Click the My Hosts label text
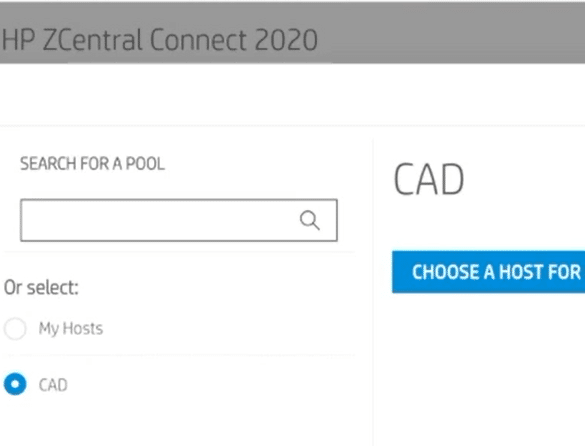Image resolution: width=585 pixels, height=446 pixels. coord(71,329)
